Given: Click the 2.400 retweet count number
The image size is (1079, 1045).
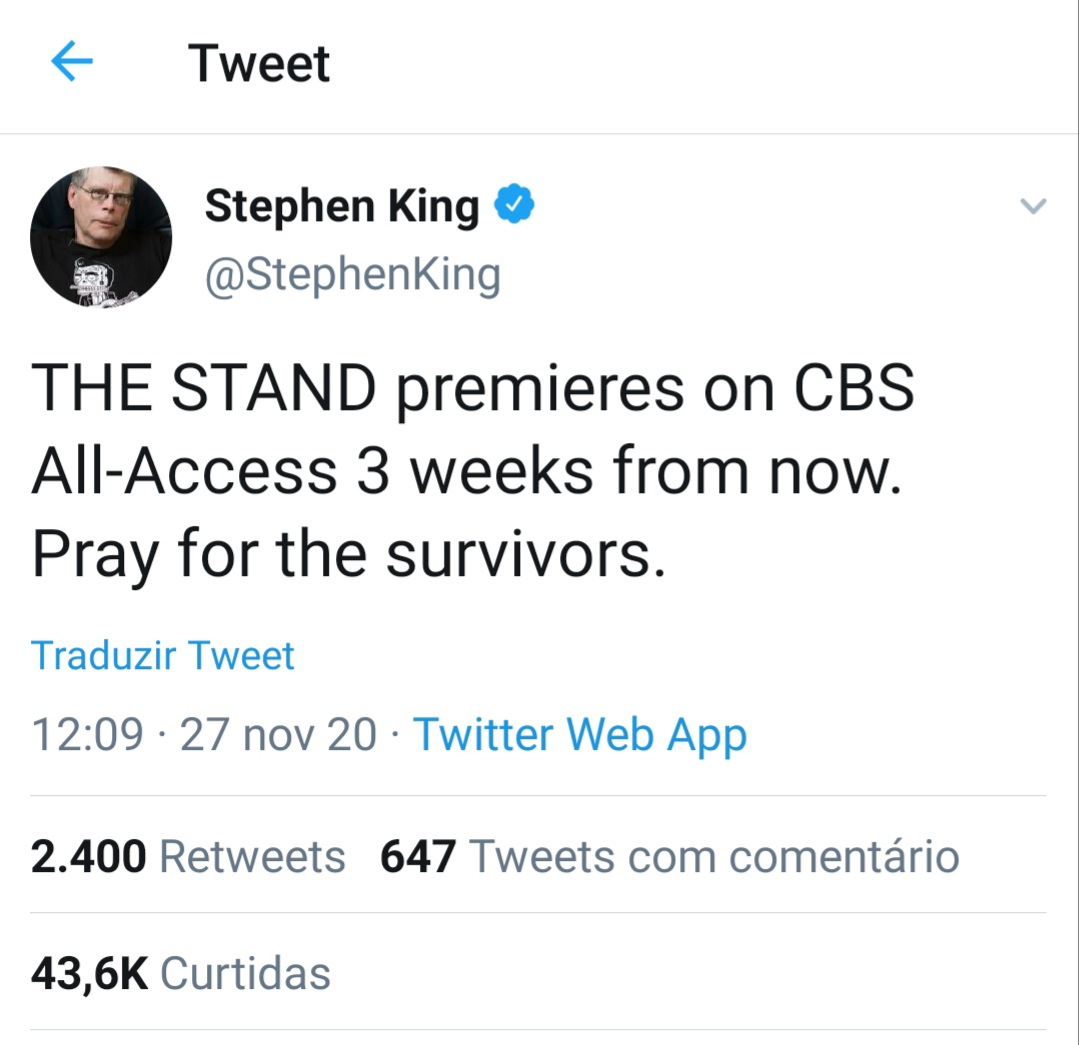Looking at the screenshot, I should [x=89, y=857].
